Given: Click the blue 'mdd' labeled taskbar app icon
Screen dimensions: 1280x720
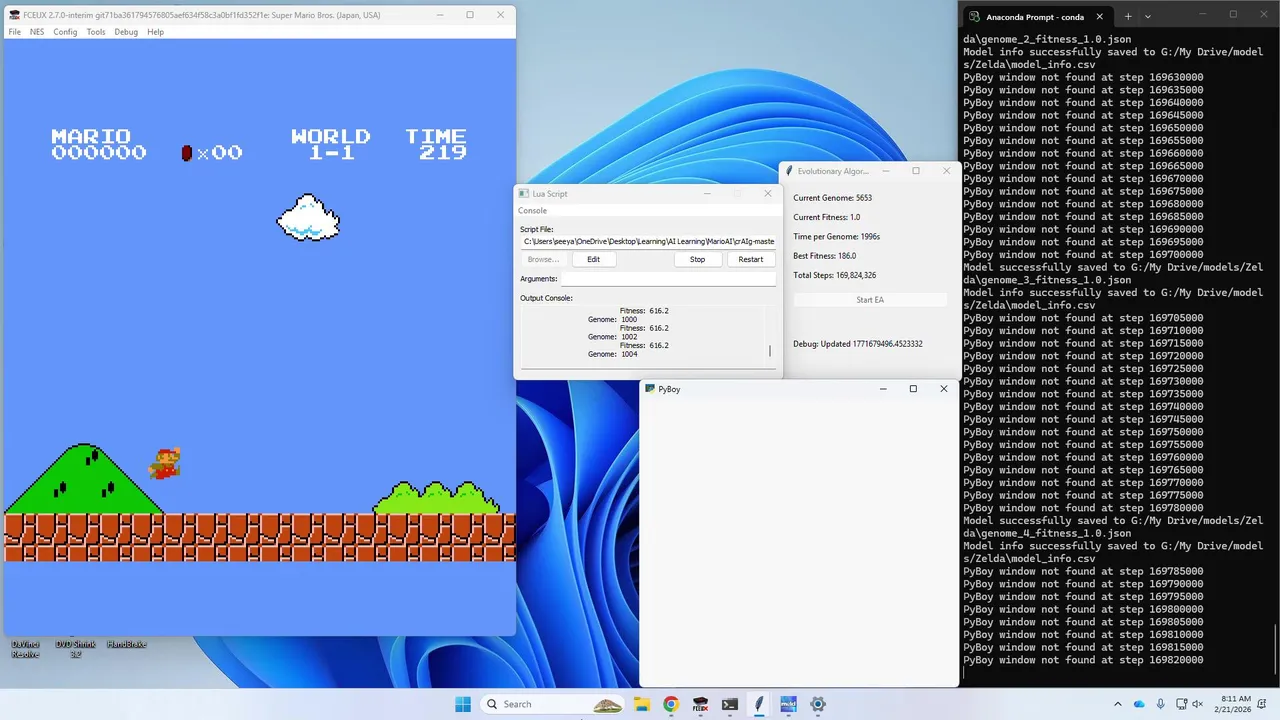Looking at the screenshot, I should coord(788,704).
